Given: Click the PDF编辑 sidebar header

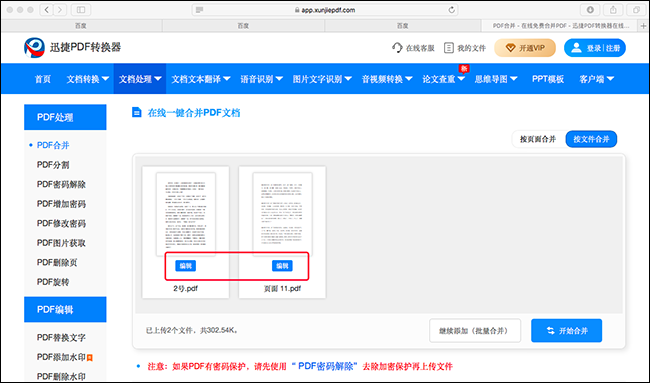Looking at the screenshot, I should pyautogui.click(x=65, y=310).
